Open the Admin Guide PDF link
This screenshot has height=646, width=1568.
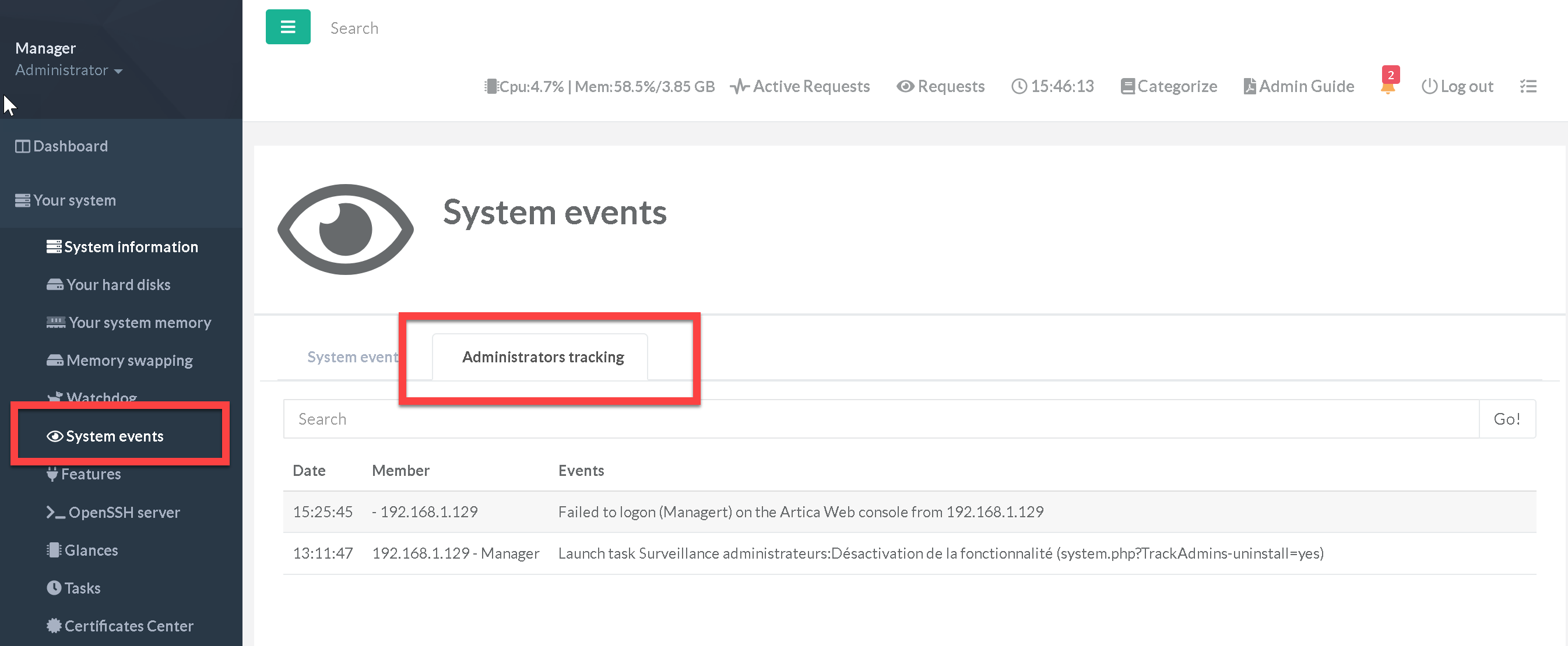click(x=1298, y=86)
